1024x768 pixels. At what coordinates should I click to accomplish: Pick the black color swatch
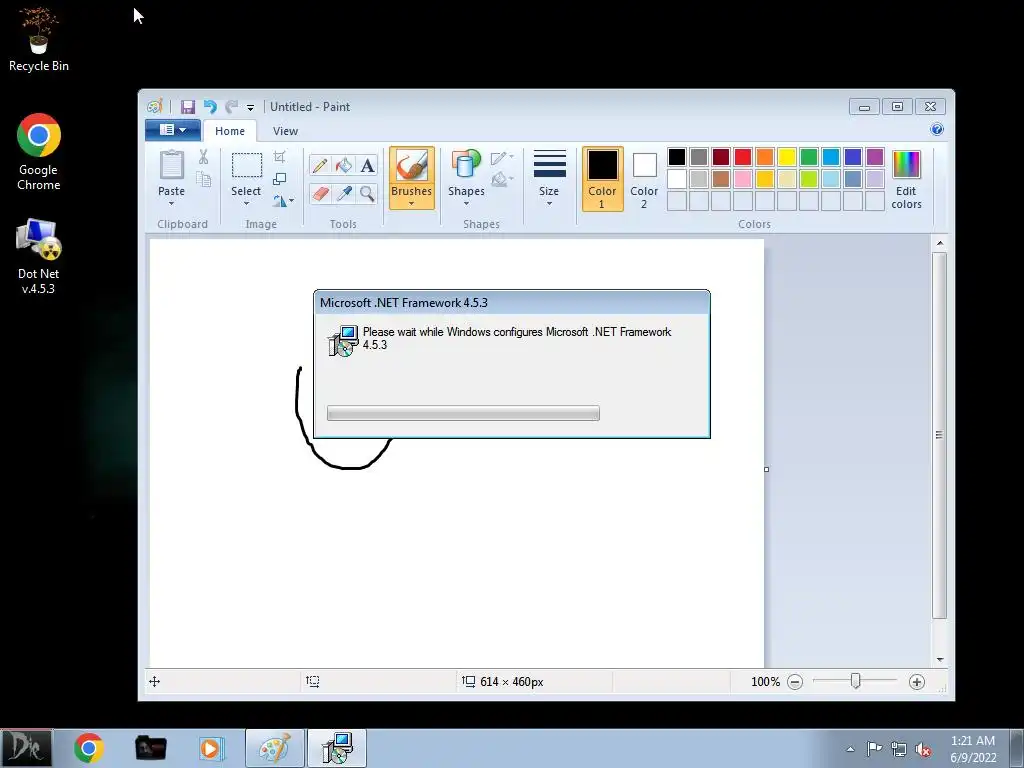pyautogui.click(x=677, y=157)
